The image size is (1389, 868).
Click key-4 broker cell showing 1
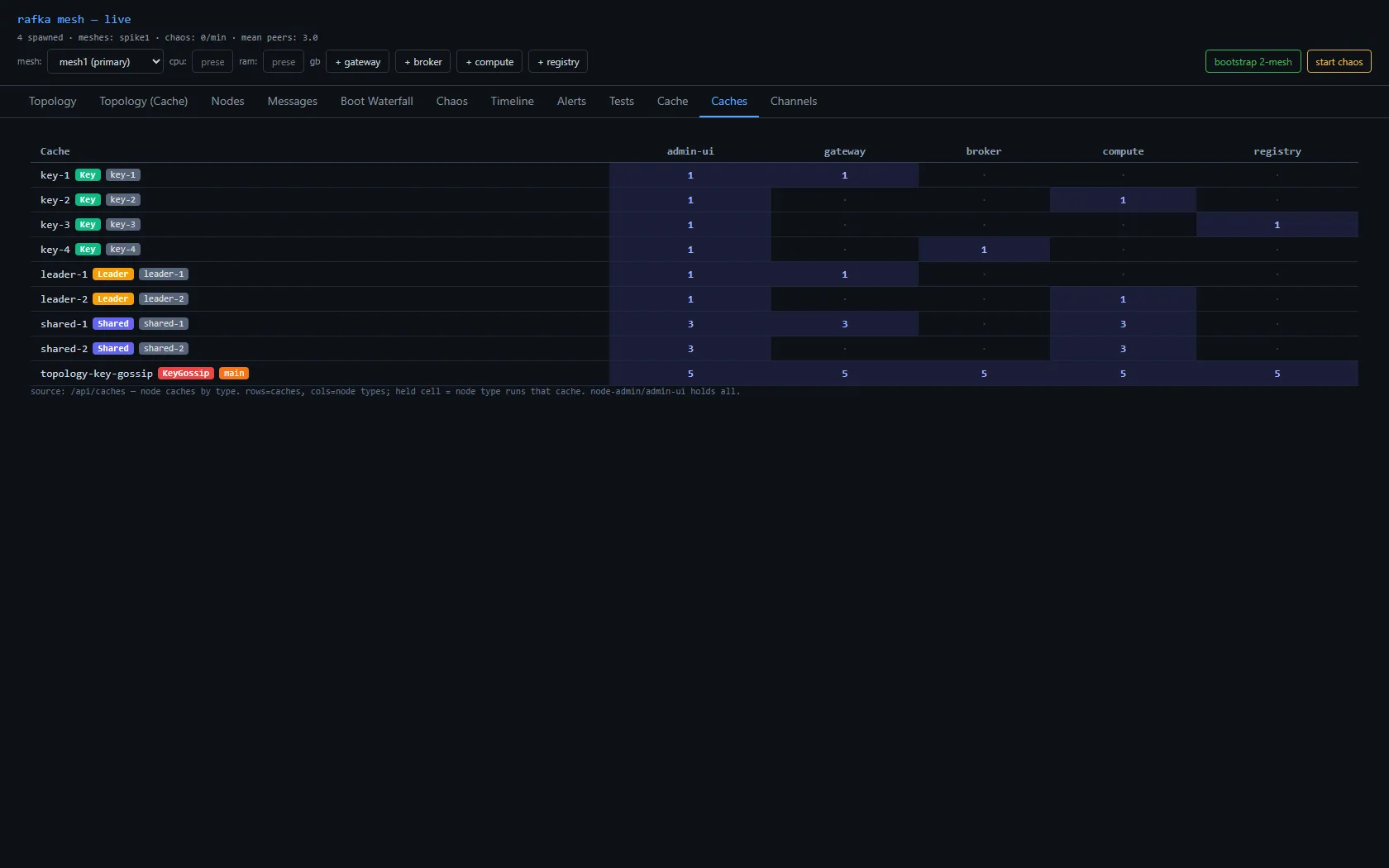point(984,250)
